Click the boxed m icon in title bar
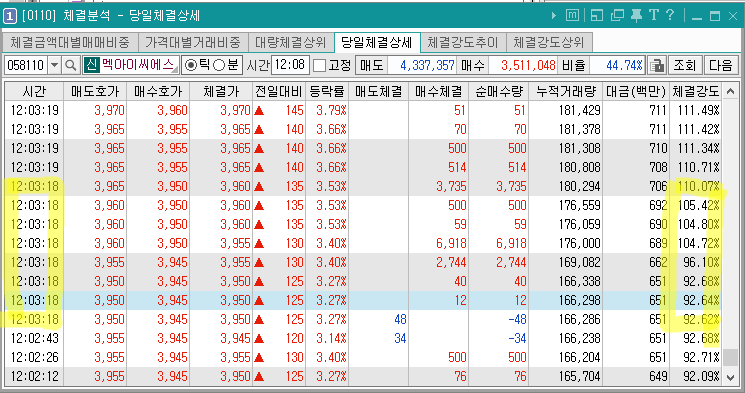Image resolution: width=745 pixels, height=393 pixels. [x=572, y=16]
